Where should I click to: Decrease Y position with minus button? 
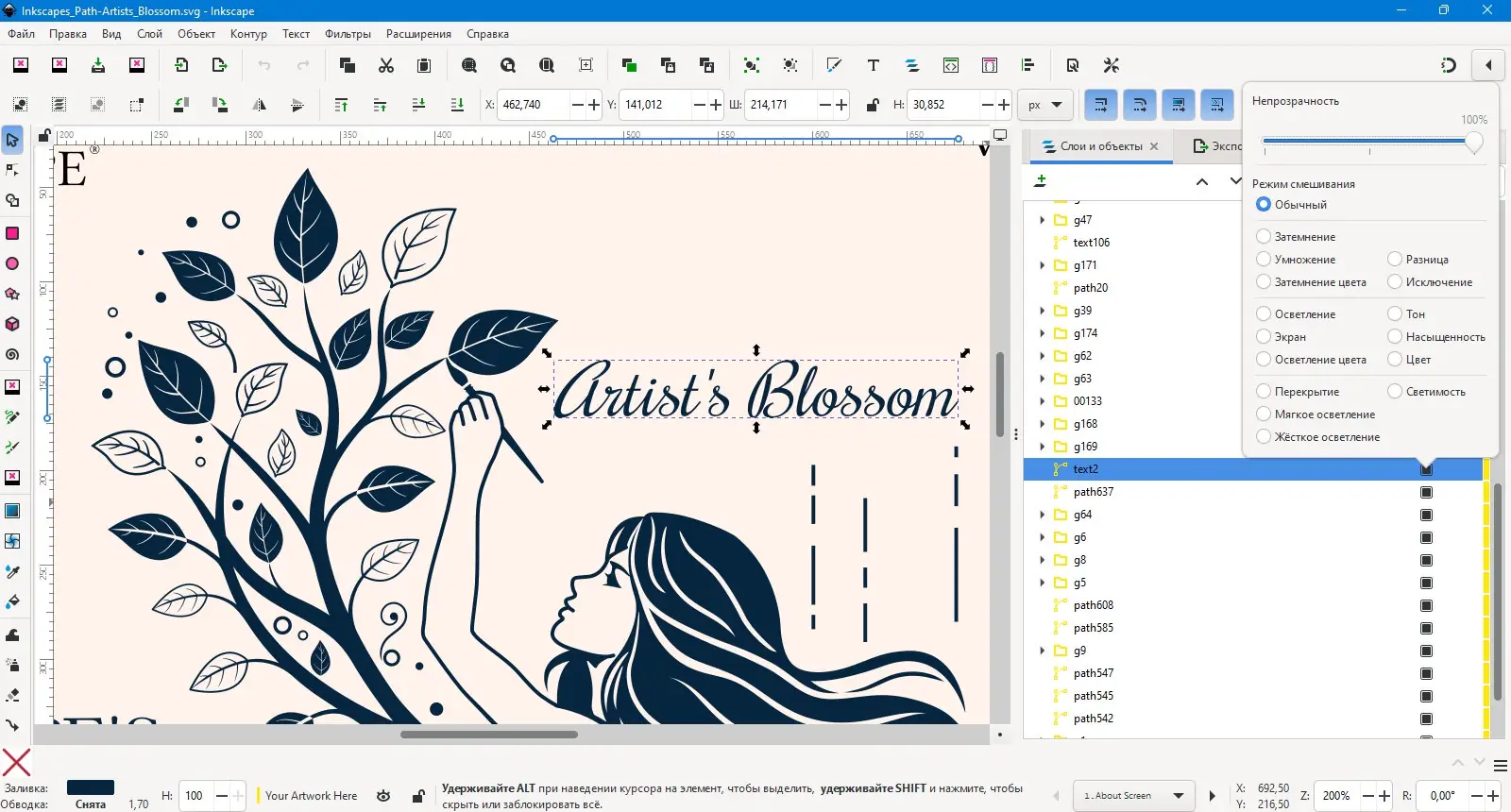point(700,105)
